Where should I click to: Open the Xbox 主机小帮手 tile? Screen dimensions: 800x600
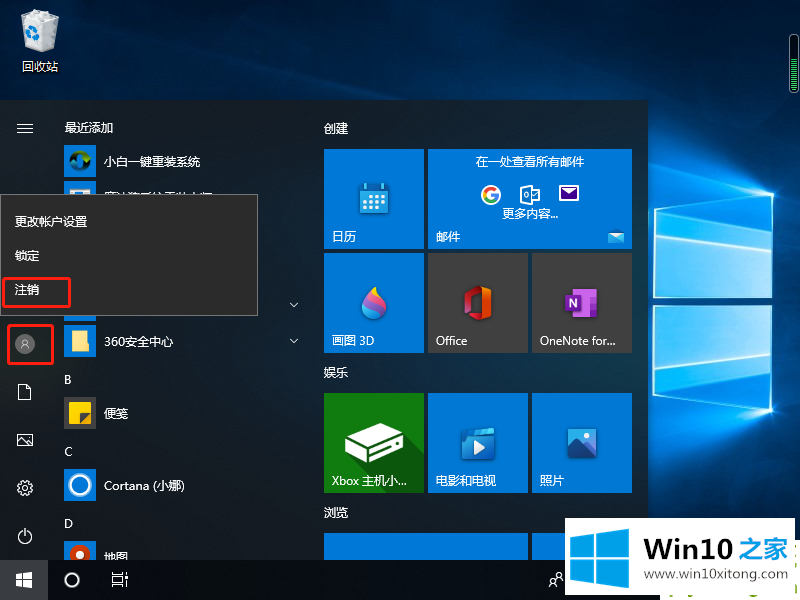tap(373, 443)
